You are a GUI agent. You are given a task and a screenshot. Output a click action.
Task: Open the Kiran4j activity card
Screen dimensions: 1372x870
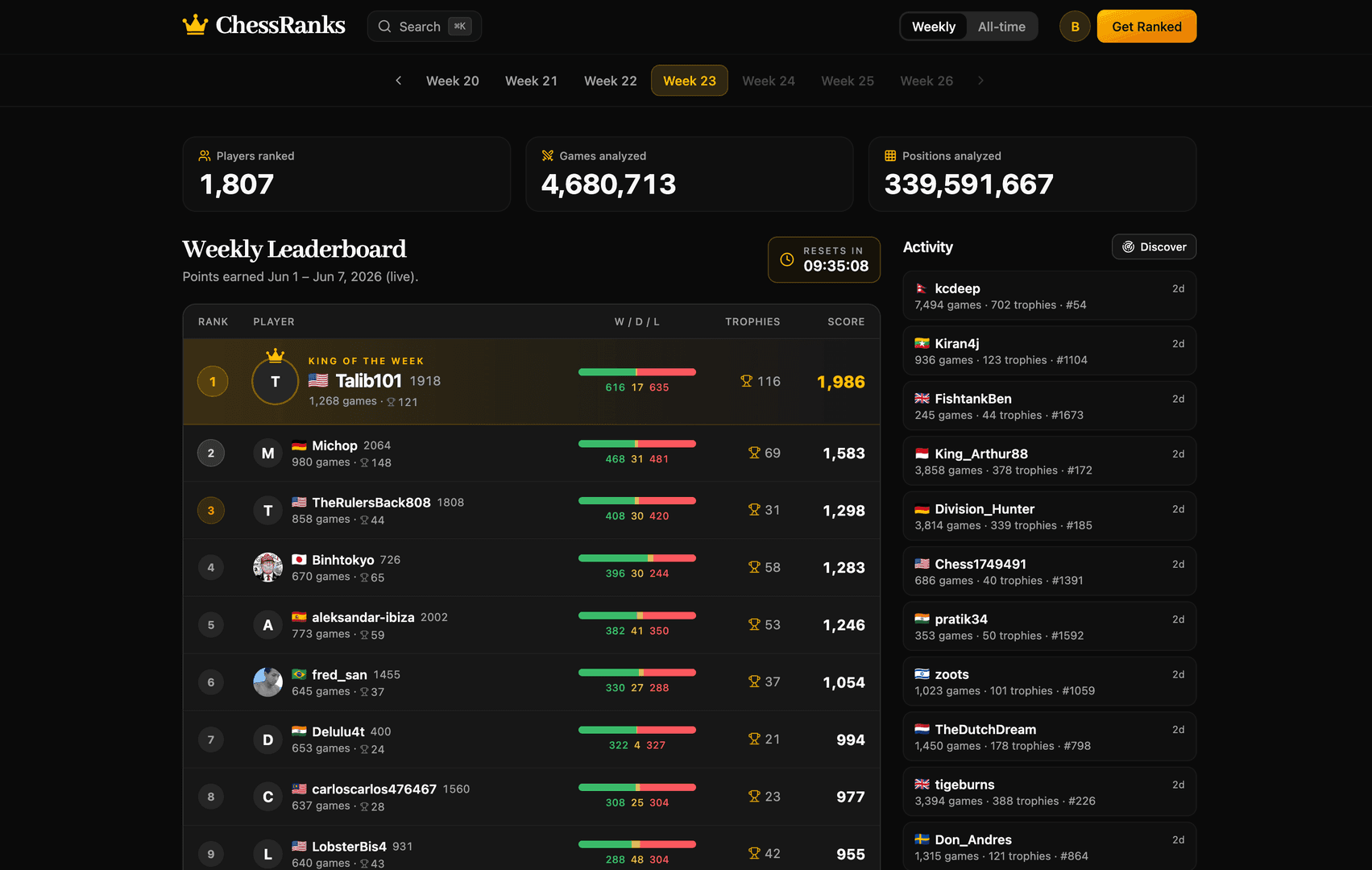coord(1049,351)
